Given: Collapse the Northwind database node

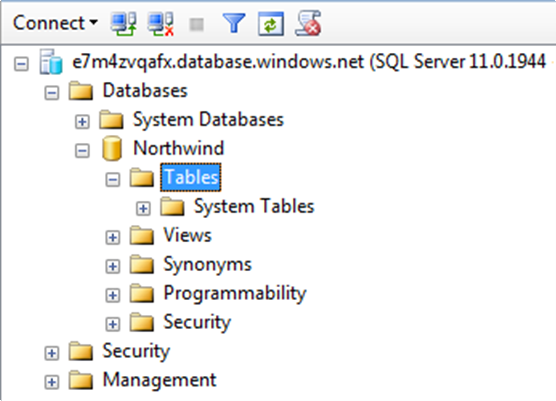Looking at the screenshot, I should 82,151.
